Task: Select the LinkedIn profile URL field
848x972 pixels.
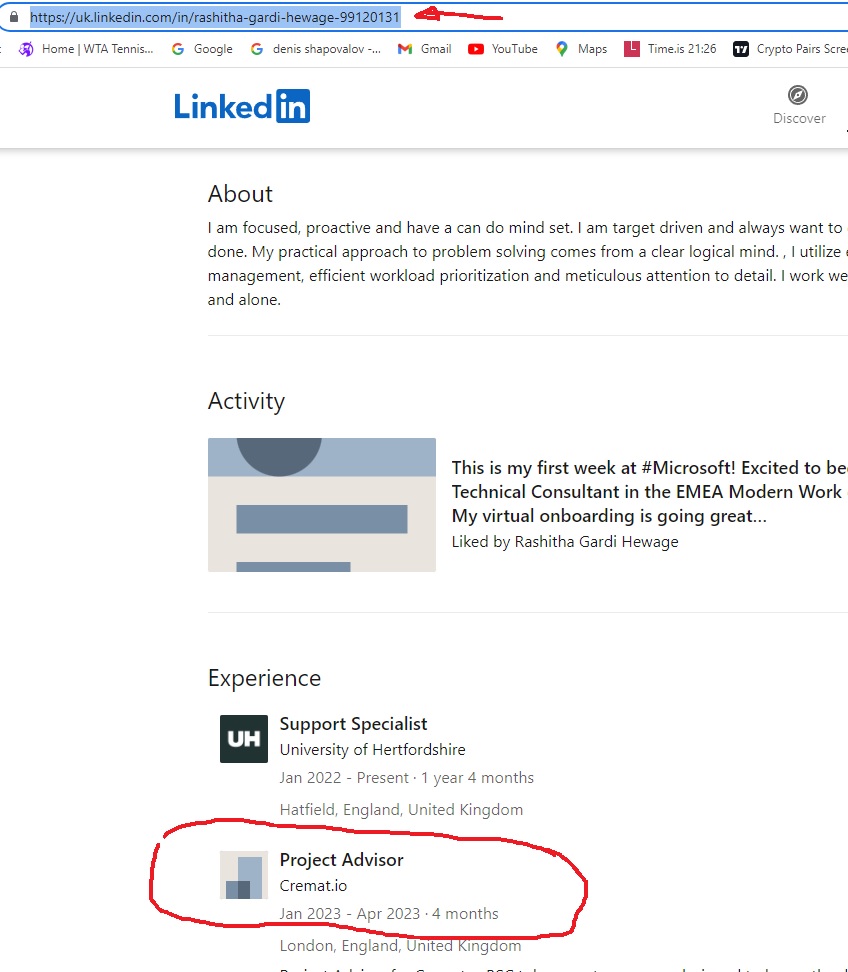Action: [214, 17]
